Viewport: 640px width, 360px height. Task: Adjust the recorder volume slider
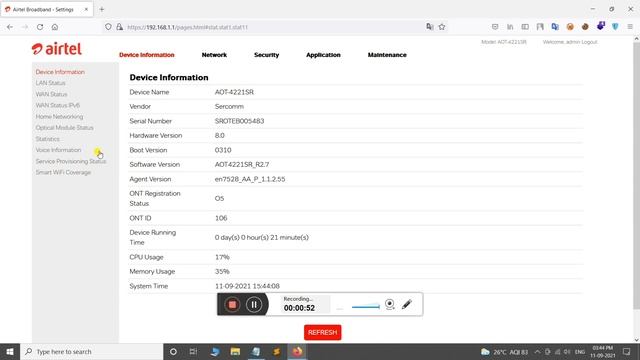click(x=366, y=306)
